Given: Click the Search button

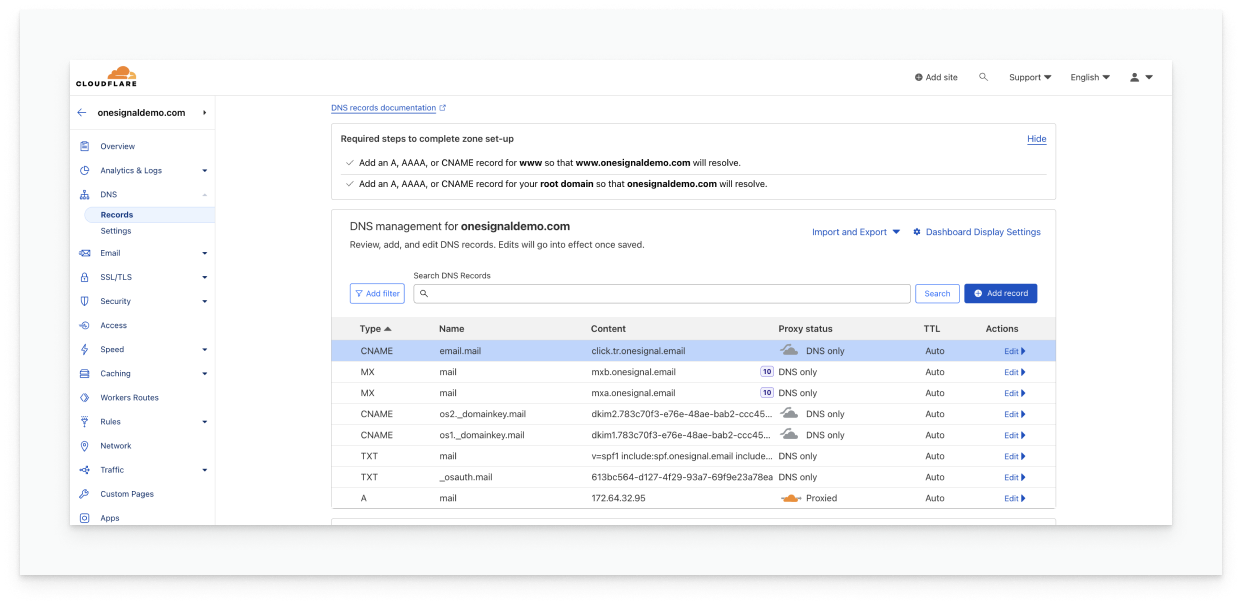Looking at the screenshot, I should pos(937,293).
